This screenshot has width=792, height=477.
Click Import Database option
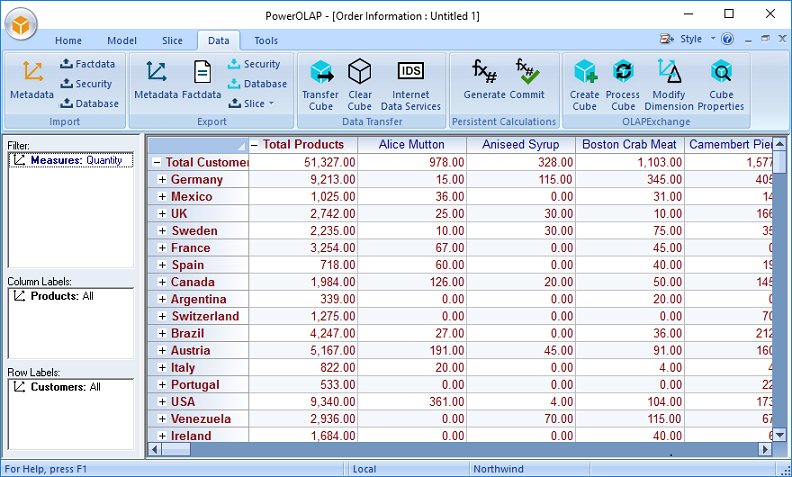pos(89,103)
